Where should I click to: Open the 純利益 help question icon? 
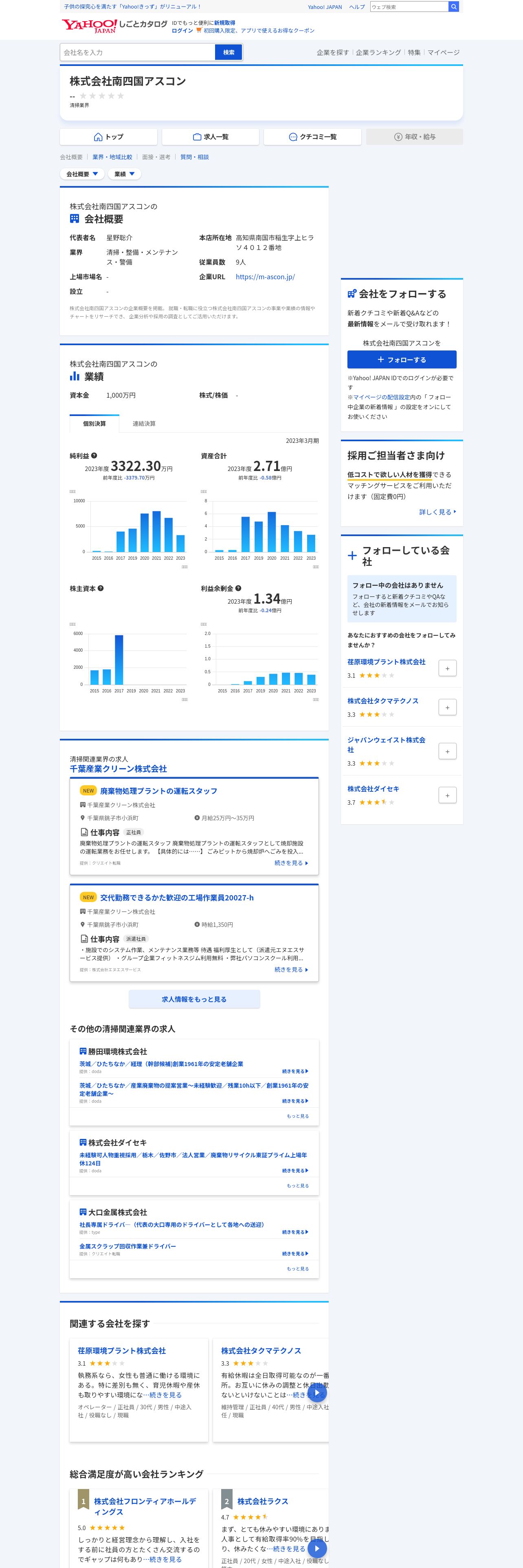pyautogui.click(x=94, y=456)
